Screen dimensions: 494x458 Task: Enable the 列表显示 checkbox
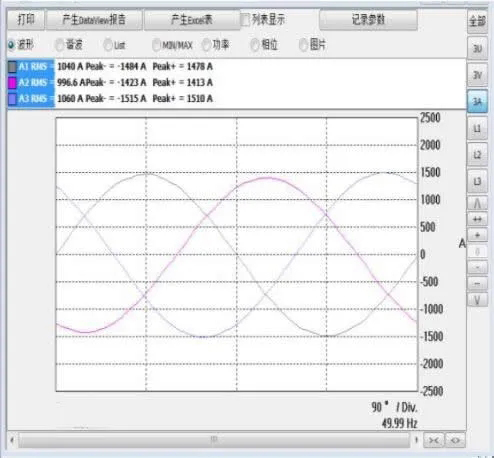point(245,20)
